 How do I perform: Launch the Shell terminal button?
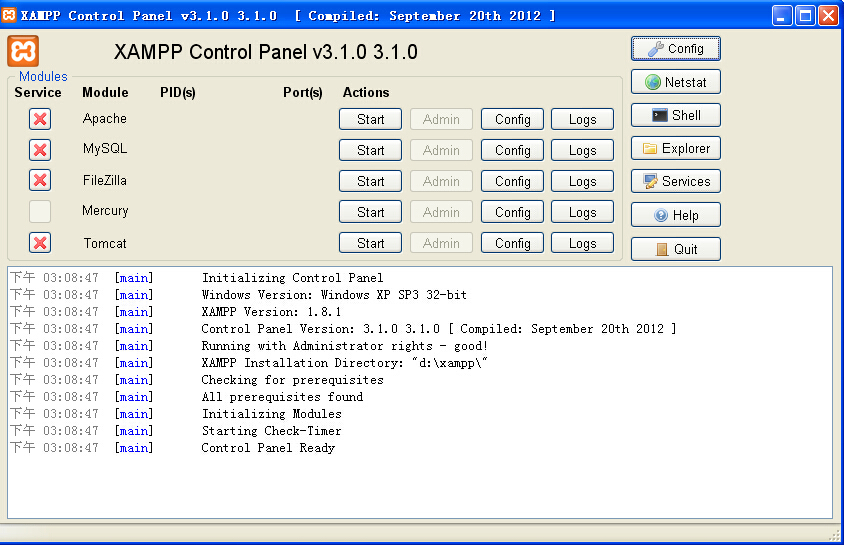point(676,115)
